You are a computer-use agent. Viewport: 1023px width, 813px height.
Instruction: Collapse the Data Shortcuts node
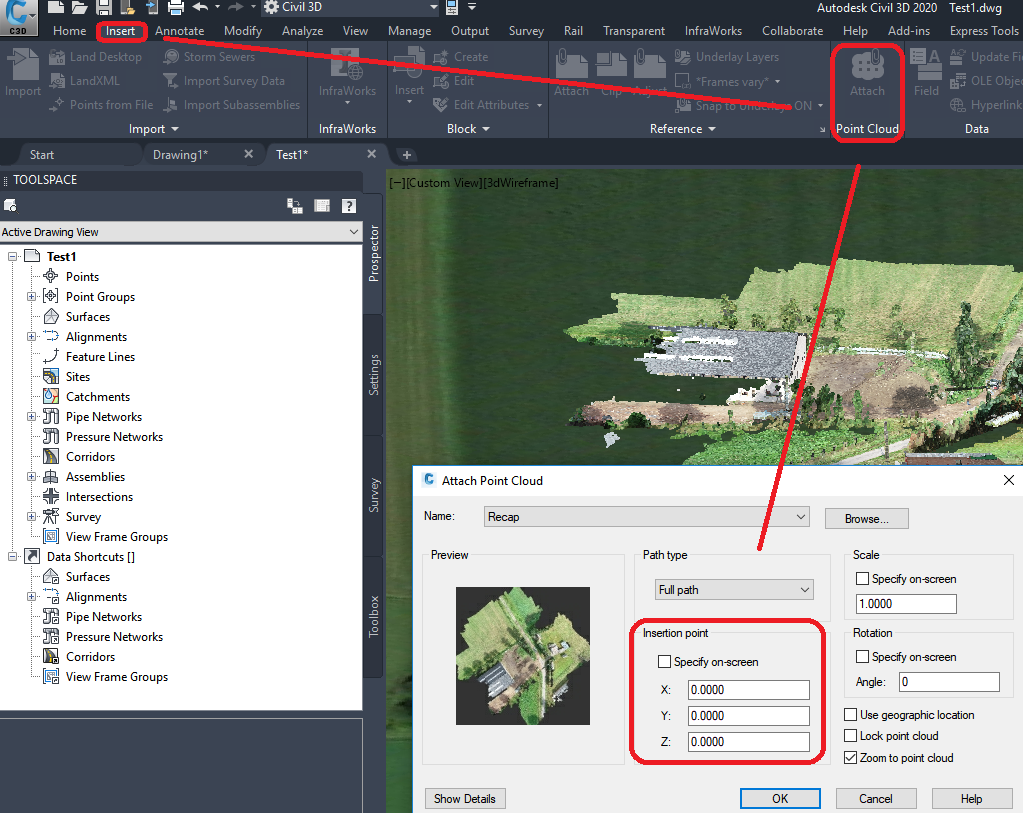pyautogui.click(x=12, y=557)
